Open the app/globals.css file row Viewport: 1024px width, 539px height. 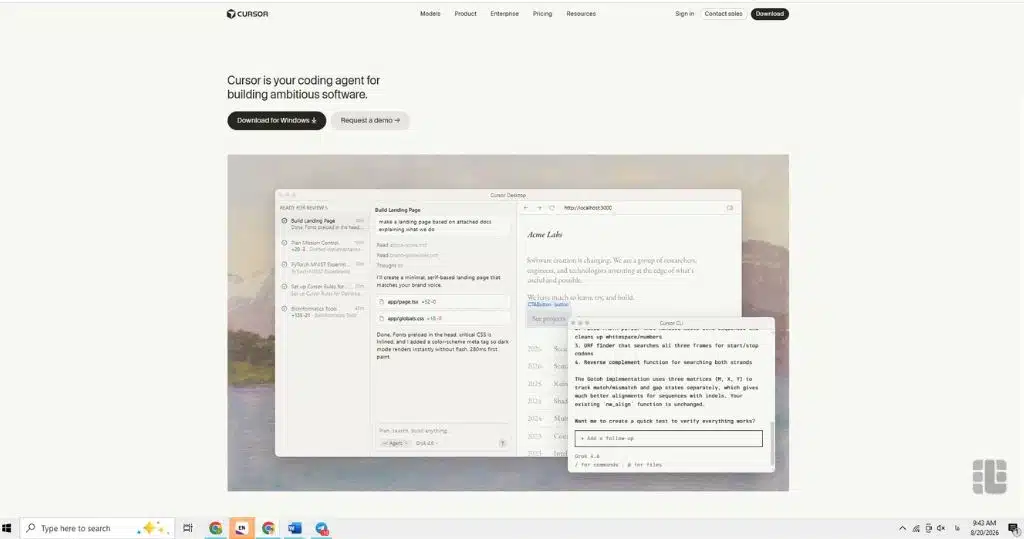443,318
